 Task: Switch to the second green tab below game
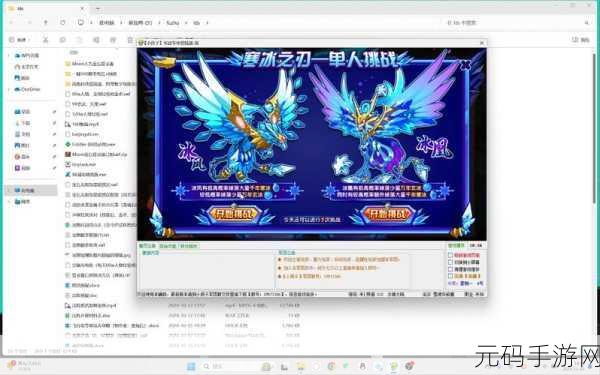(168, 246)
